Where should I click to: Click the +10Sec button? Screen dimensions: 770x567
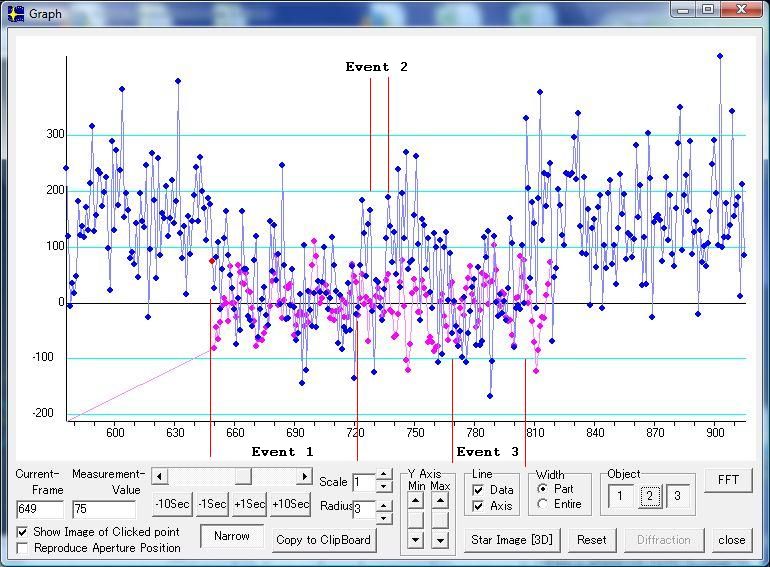click(291, 504)
